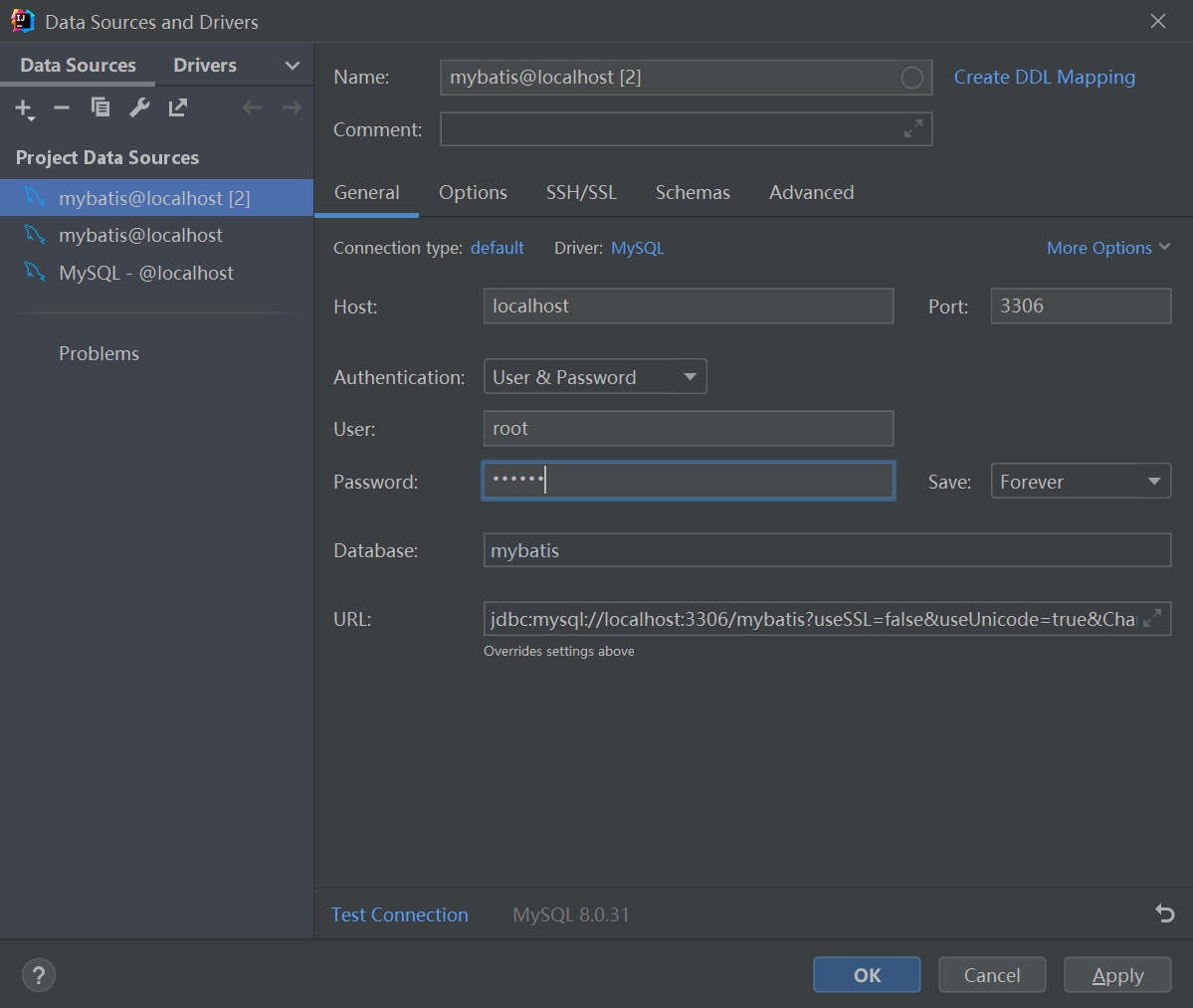Image resolution: width=1193 pixels, height=1008 pixels.
Task: Expand the URL field editor
Action: coord(1152,618)
